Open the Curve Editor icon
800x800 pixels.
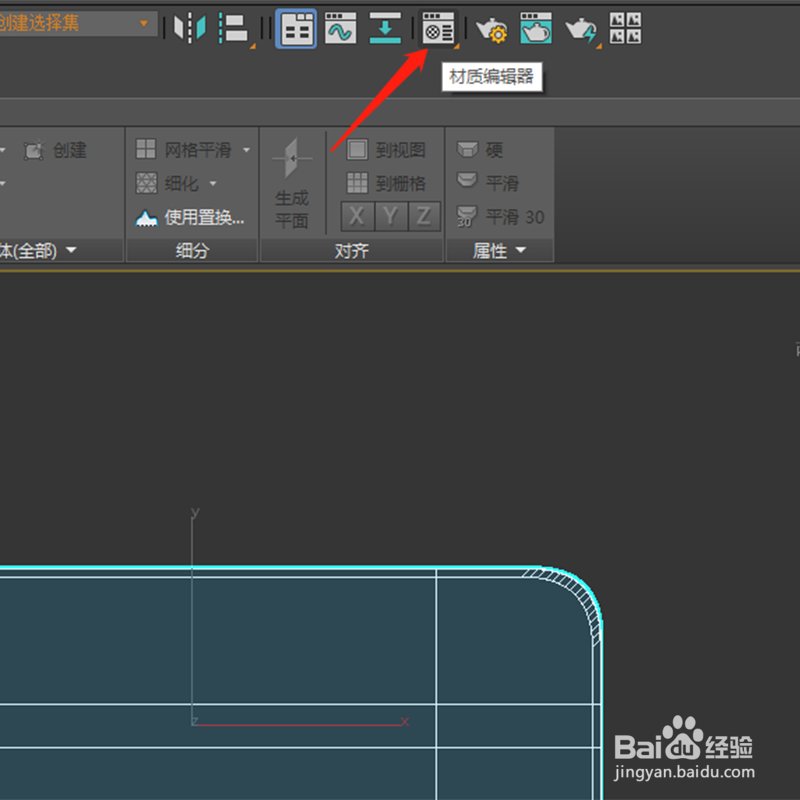[340, 29]
